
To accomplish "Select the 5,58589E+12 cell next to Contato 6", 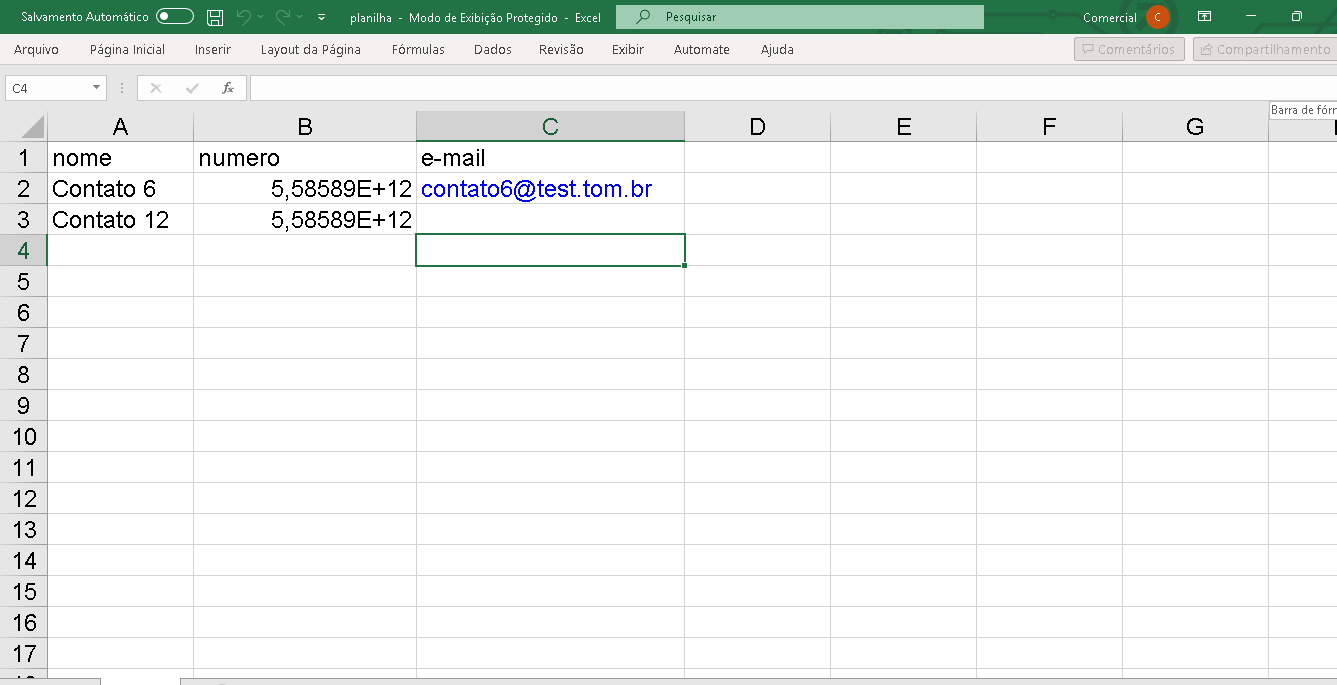I will [305, 188].
